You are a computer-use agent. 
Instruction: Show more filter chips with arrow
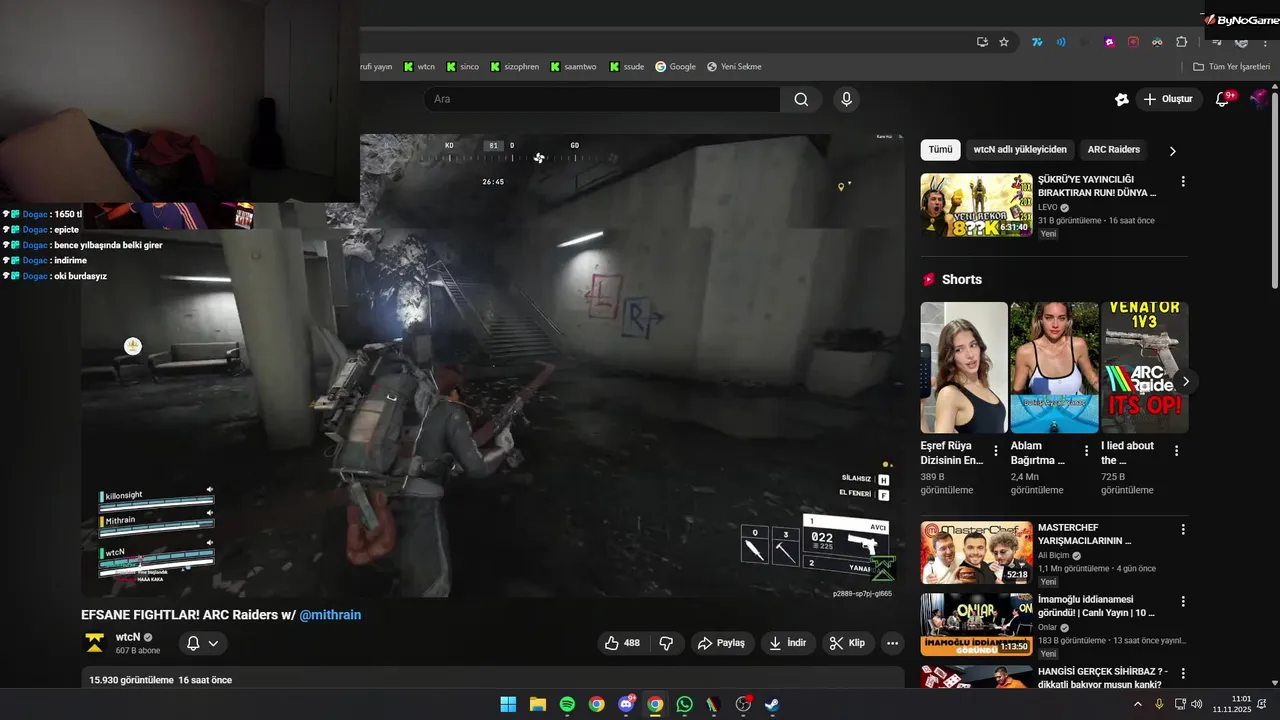tap(1173, 151)
